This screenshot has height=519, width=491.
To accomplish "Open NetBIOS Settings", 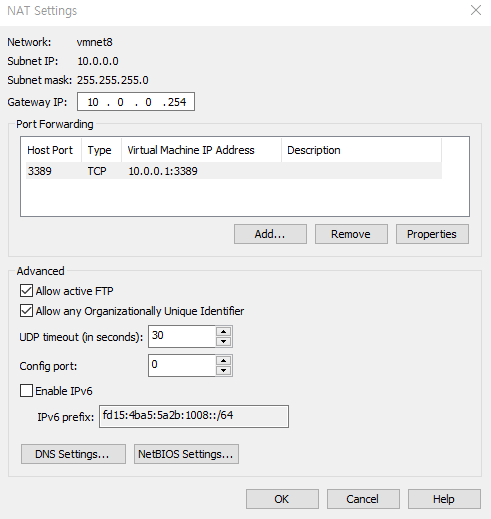I will pos(186,454).
